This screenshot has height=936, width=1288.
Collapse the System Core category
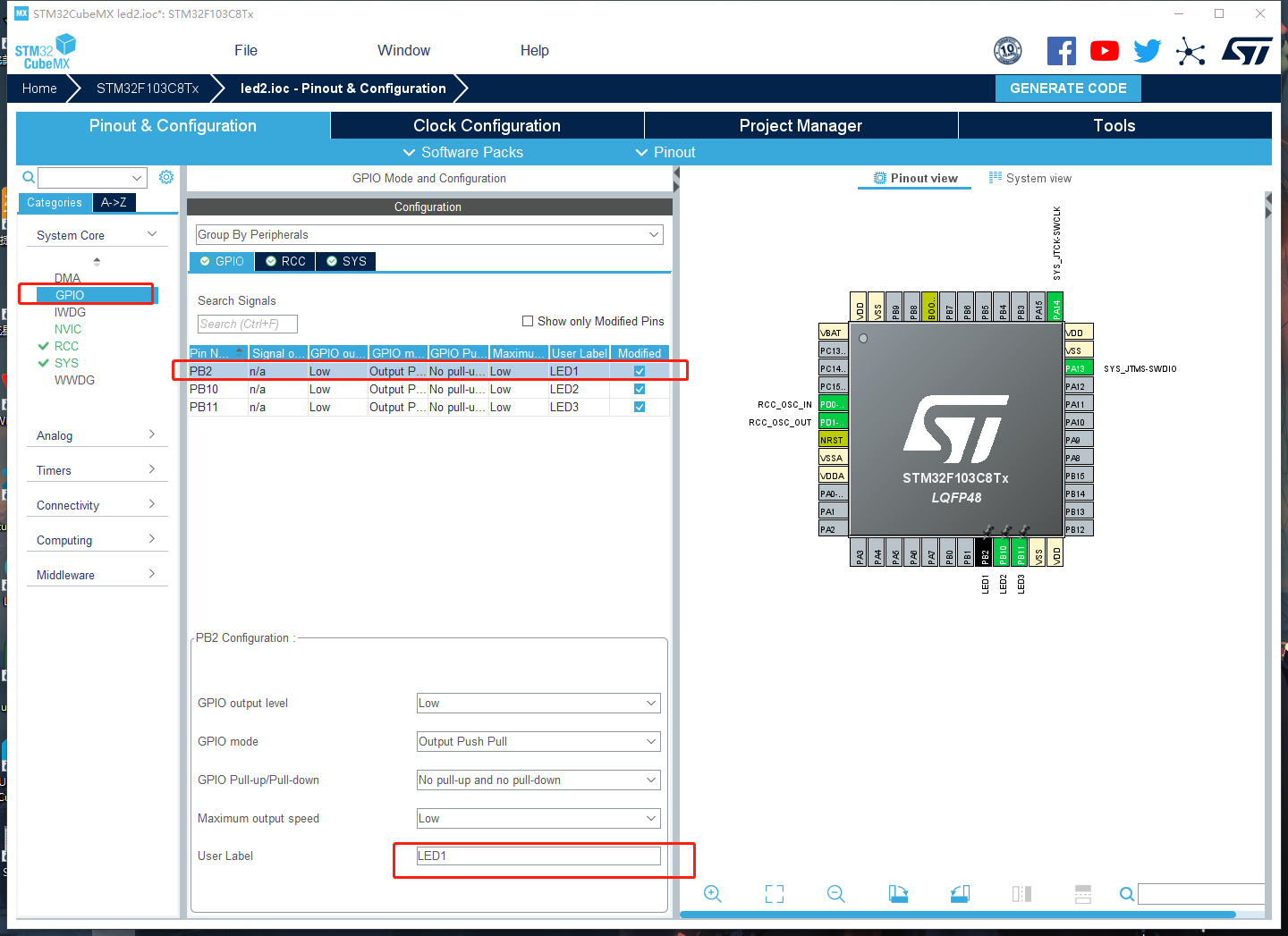tap(97, 235)
